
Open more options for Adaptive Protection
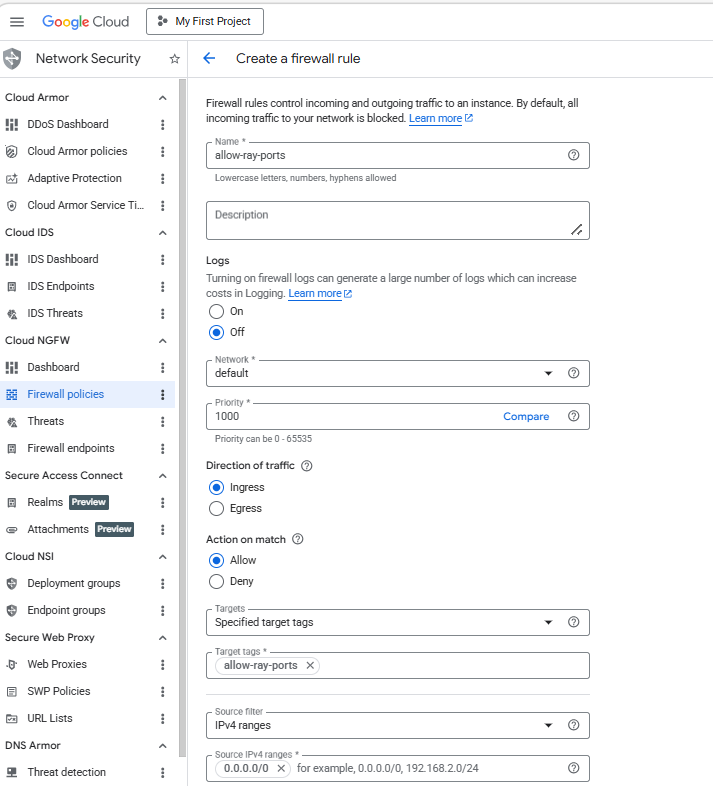point(162,178)
